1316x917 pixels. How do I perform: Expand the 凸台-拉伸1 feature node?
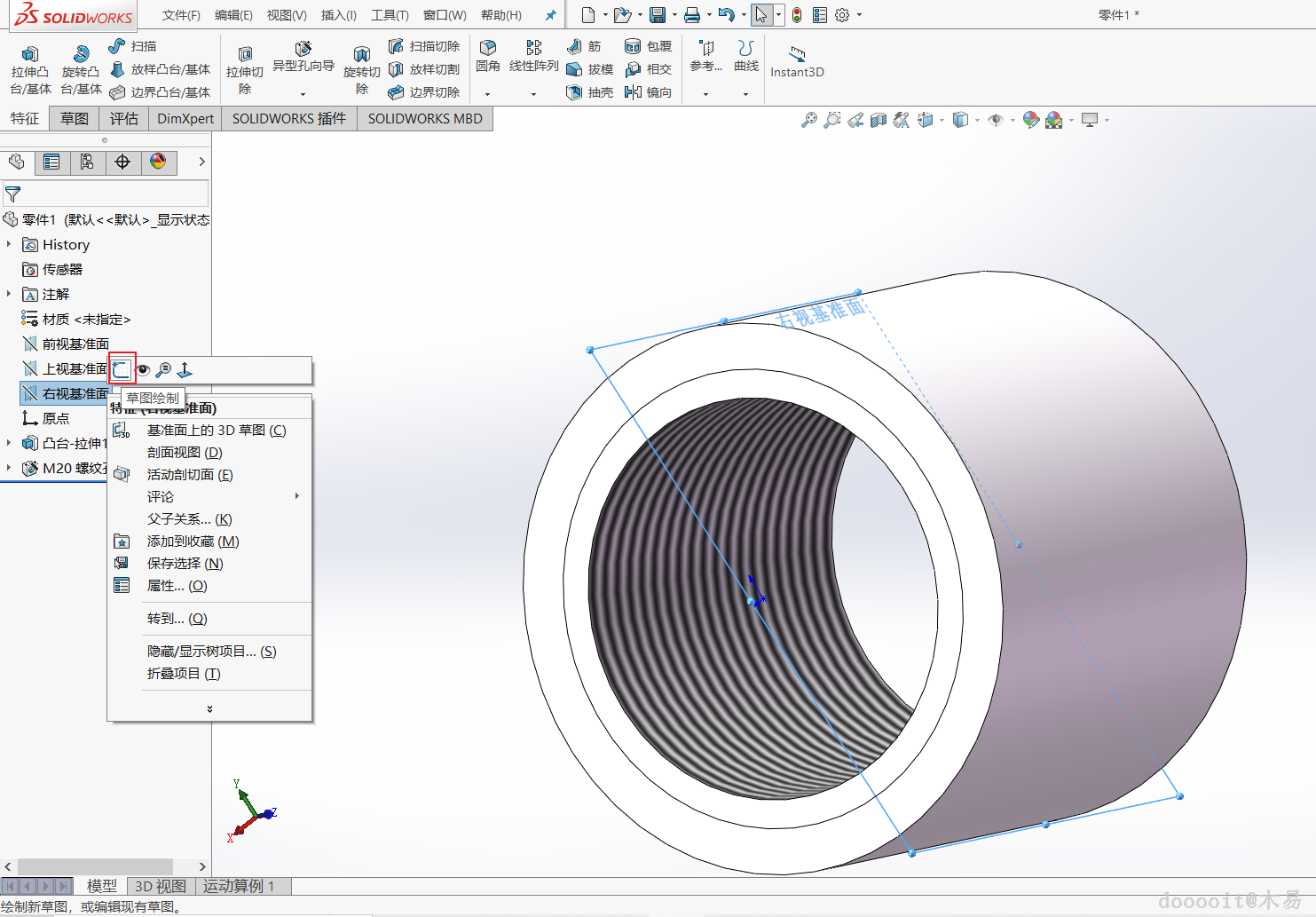9,443
